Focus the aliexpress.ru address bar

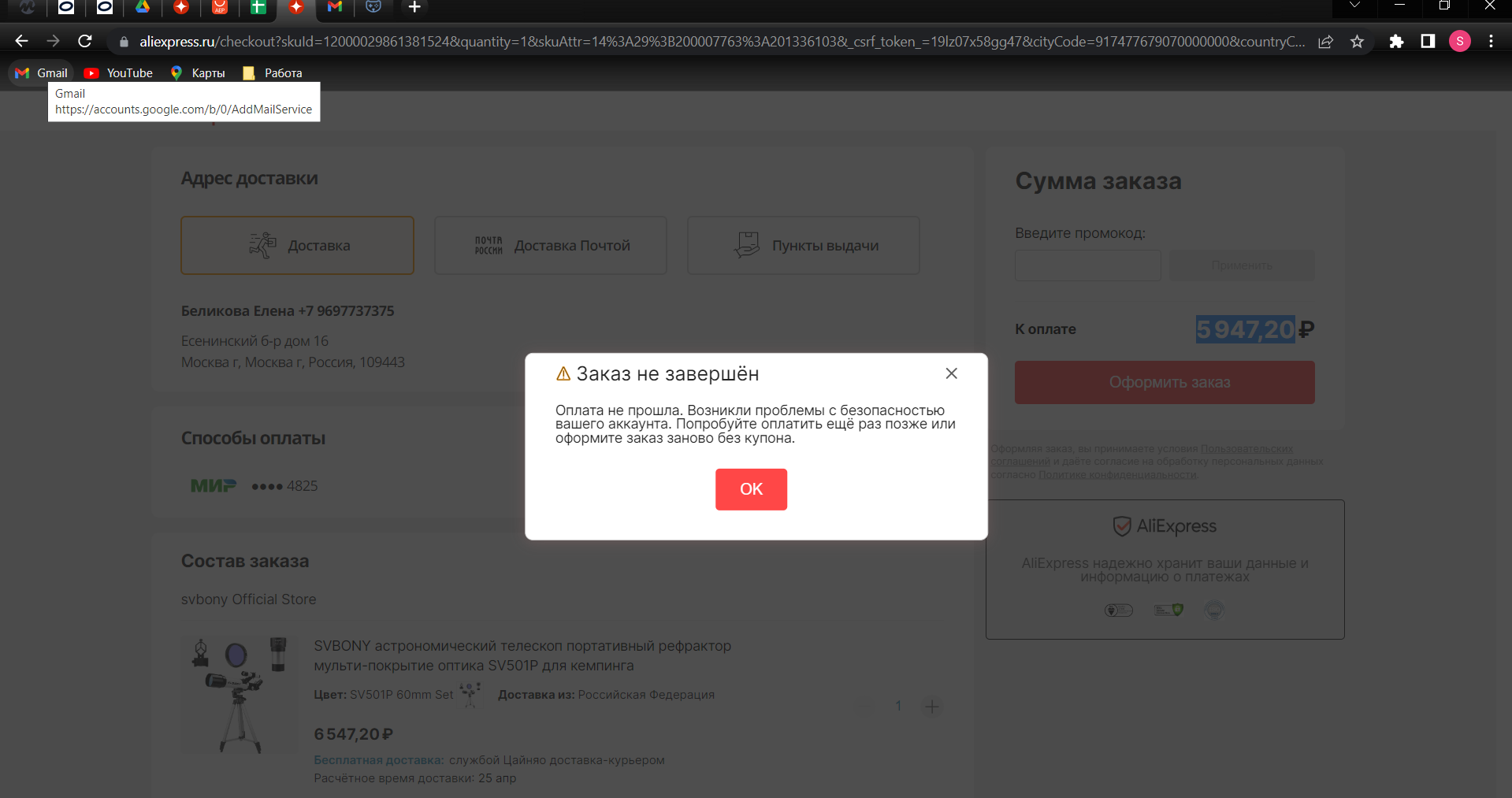point(721,42)
